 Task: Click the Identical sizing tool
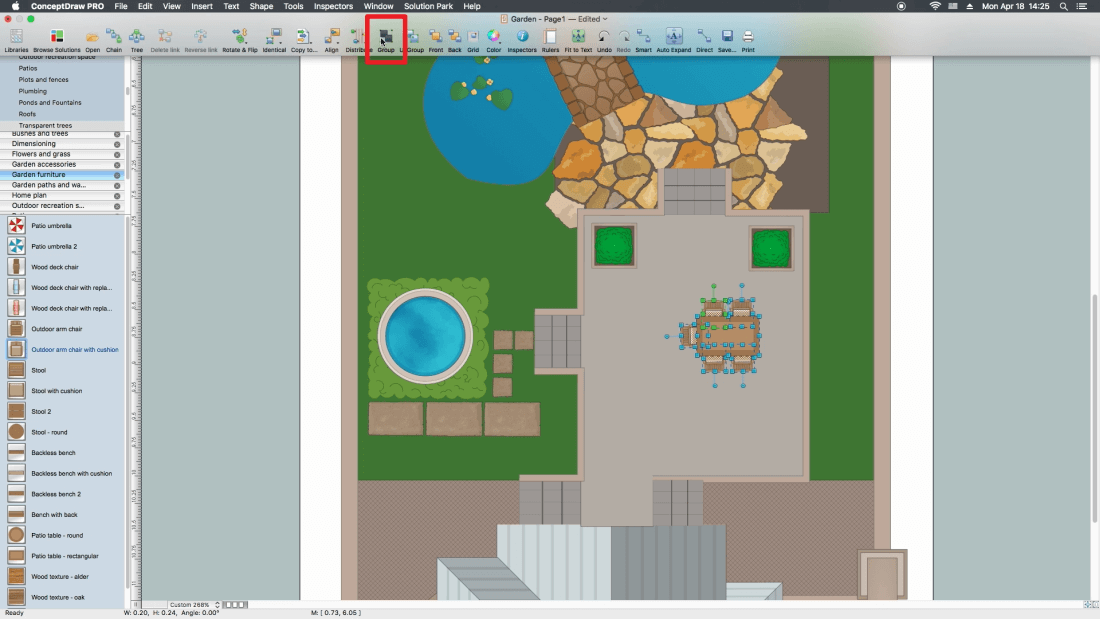point(274,40)
